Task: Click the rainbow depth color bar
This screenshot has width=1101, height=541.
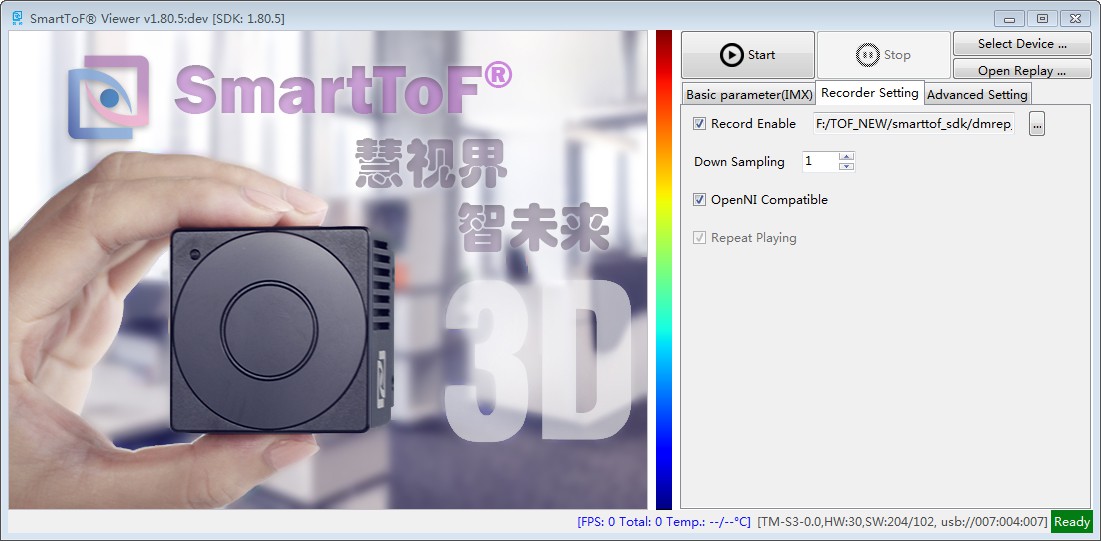Action: (664, 270)
